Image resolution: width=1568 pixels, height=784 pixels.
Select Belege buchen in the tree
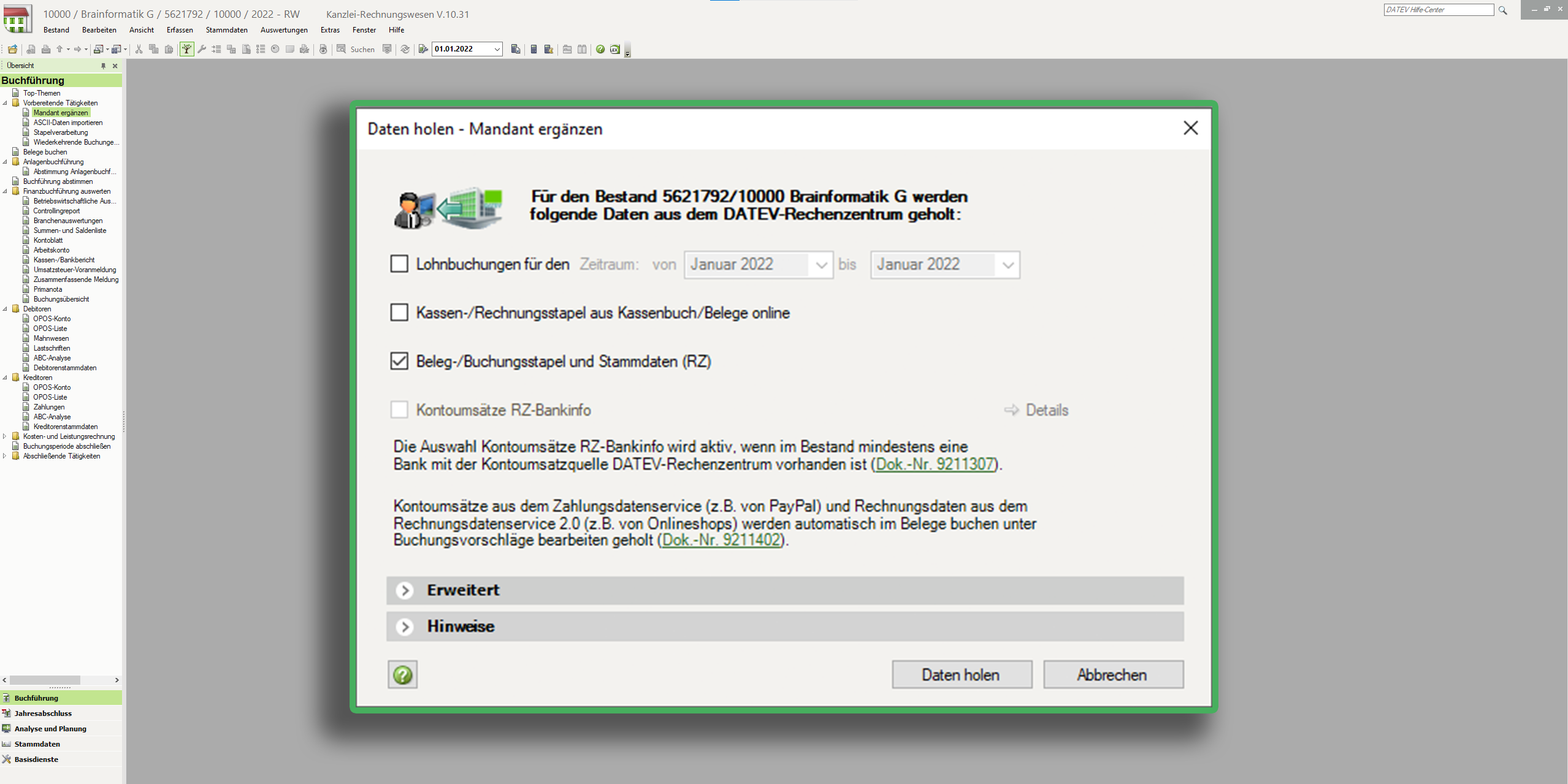pos(45,152)
